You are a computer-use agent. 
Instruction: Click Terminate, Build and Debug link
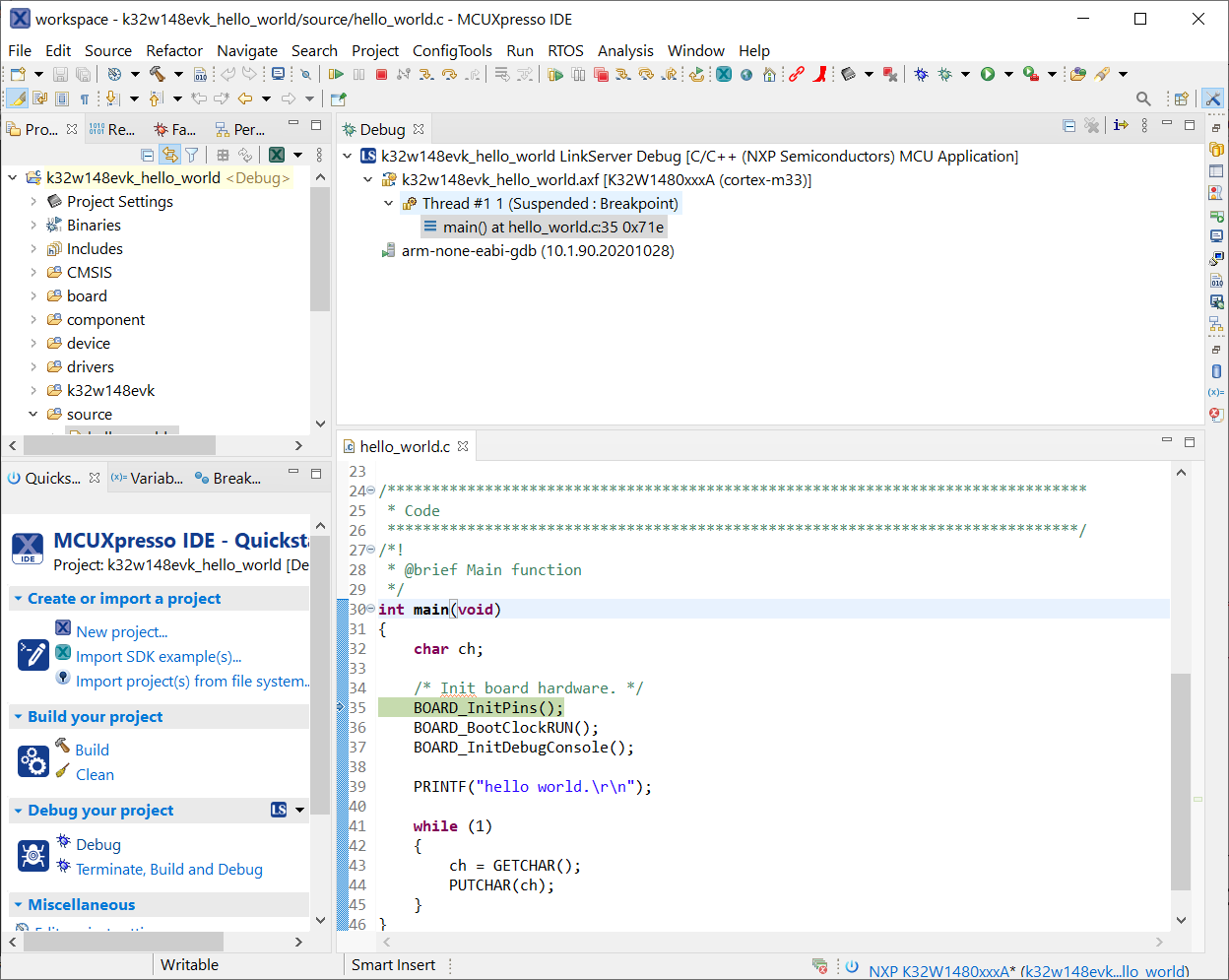coord(169,870)
